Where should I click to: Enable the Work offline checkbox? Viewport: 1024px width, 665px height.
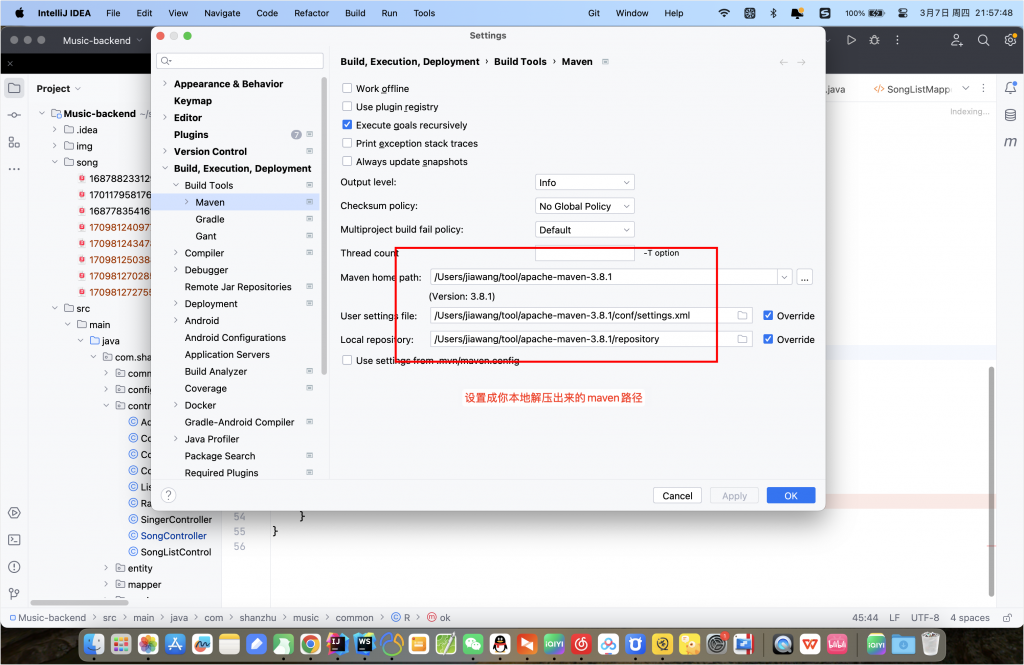(347, 89)
